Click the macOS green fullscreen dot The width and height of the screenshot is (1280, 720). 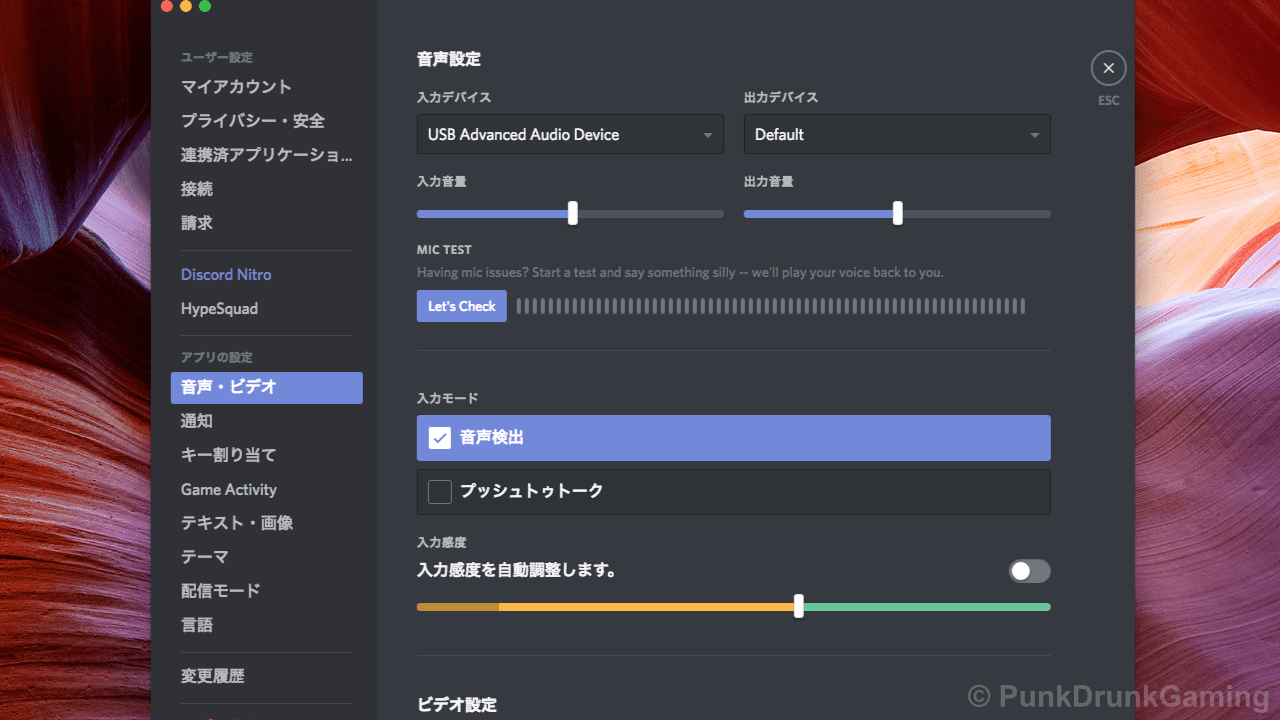pyautogui.click(x=205, y=6)
